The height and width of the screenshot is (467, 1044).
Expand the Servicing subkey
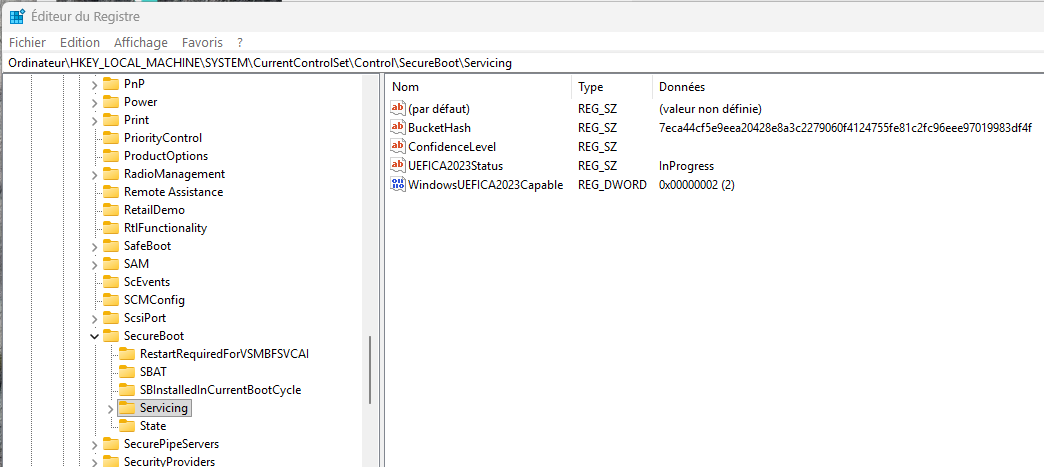point(111,408)
